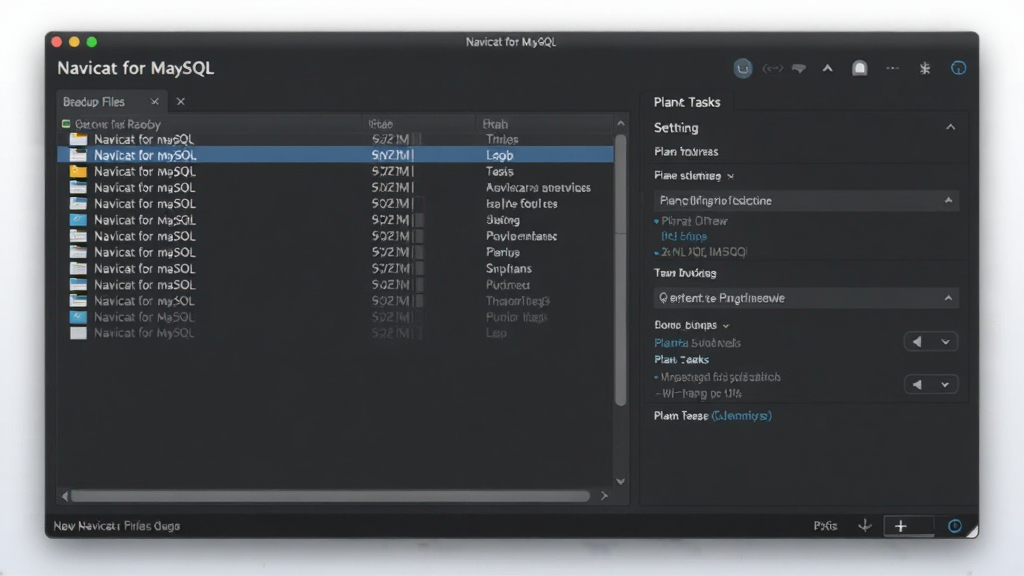Click the blue info circle in the status bar
Viewport: 1024px width, 576px height.
[x=955, y=526]
